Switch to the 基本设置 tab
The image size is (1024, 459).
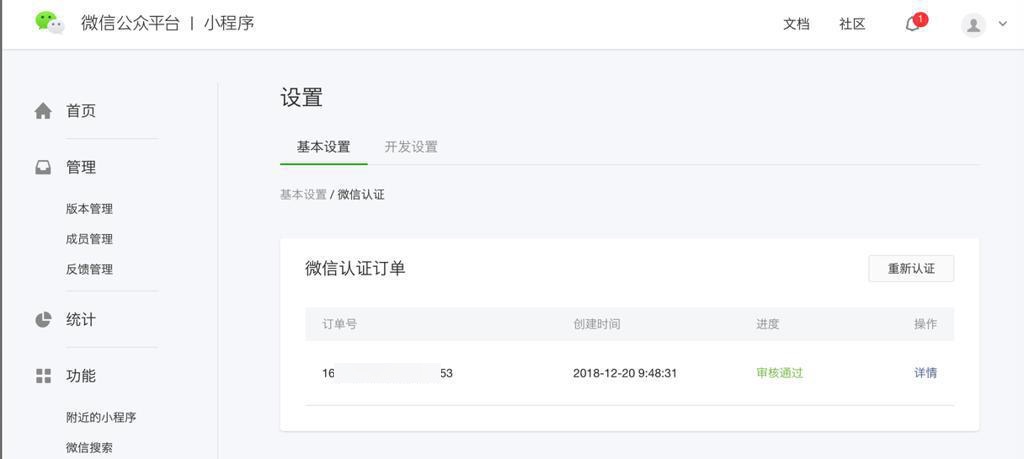tap(323, 147)
